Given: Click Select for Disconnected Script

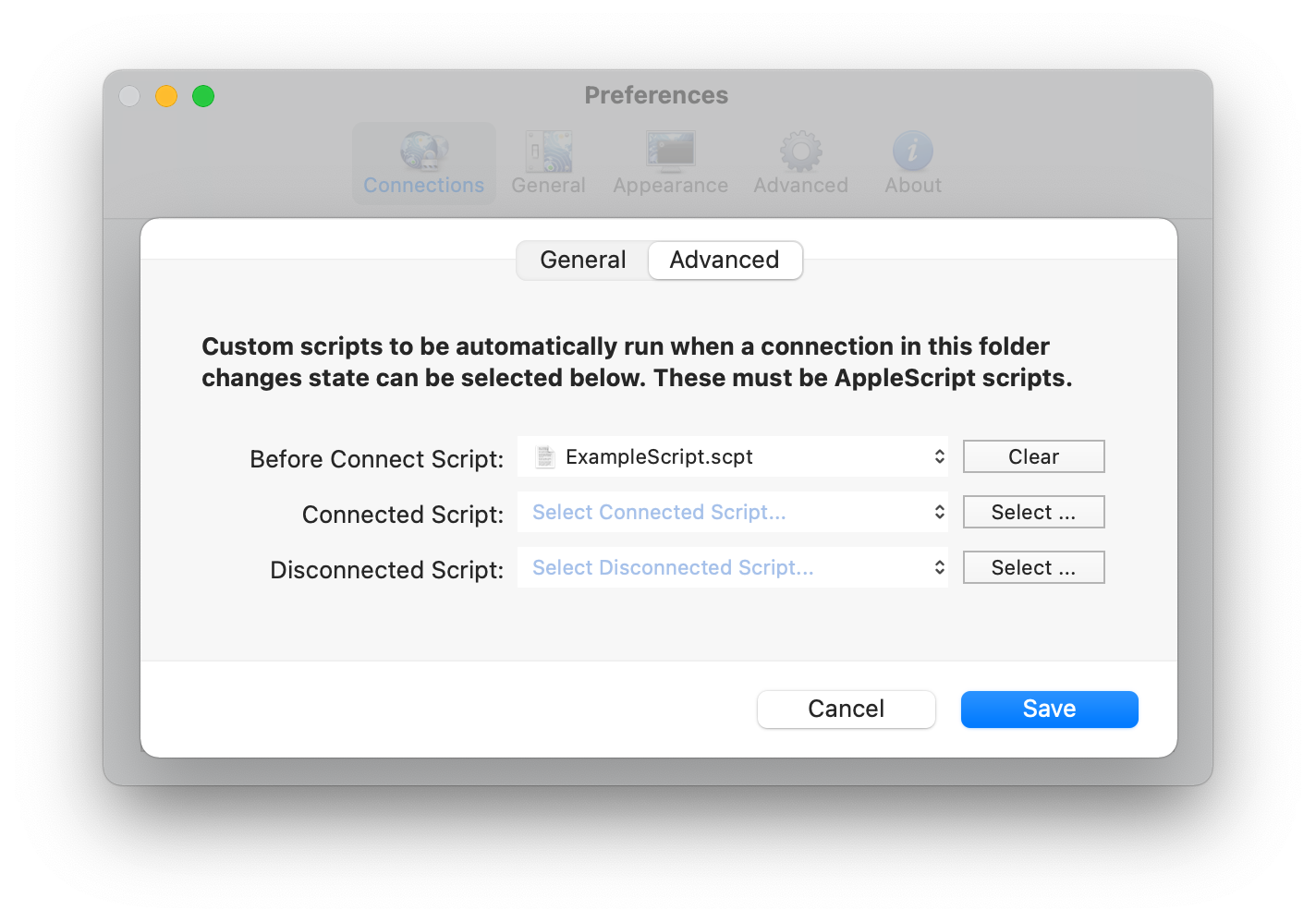Looking at the screenshot, I should pos(1033,567).
